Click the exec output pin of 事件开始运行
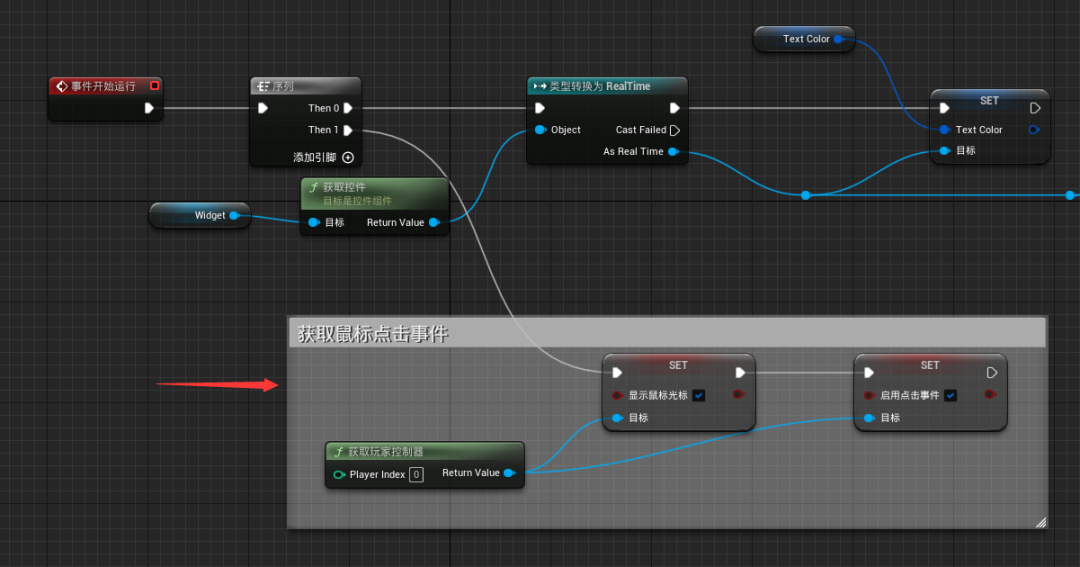Viewport: 1080px width, 567px height. click(149, 108)
